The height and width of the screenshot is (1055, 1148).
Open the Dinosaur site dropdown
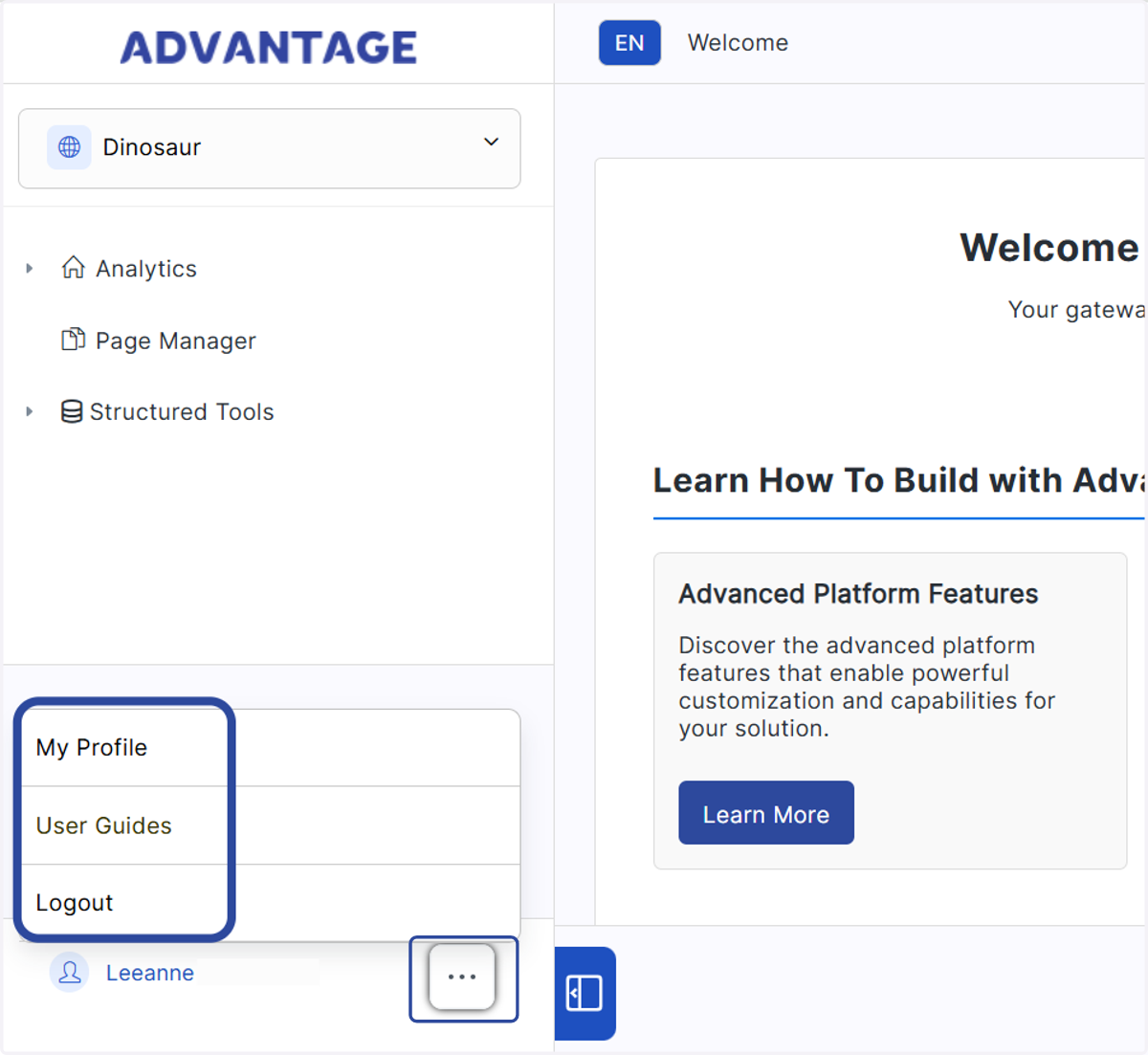(x=269, y=148)
